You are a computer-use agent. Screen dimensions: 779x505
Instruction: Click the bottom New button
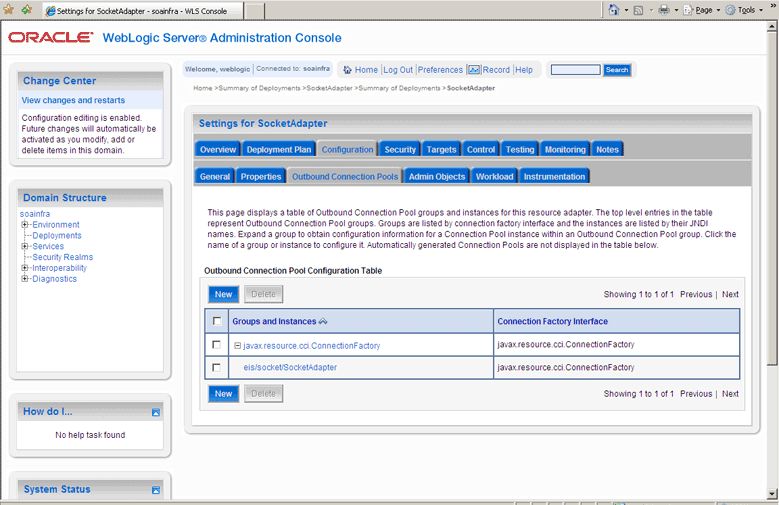pos(224,394)
